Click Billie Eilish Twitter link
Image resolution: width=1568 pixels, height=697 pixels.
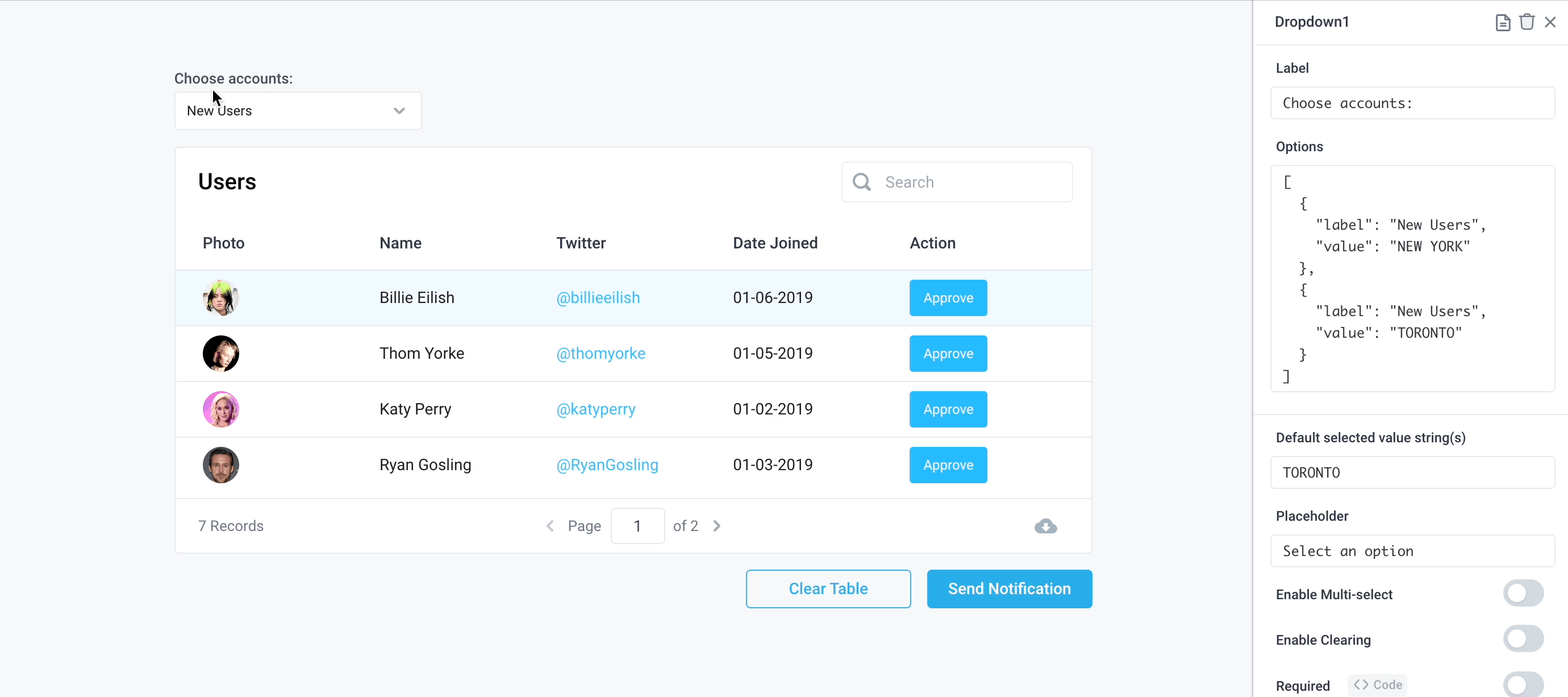[598, 297]
